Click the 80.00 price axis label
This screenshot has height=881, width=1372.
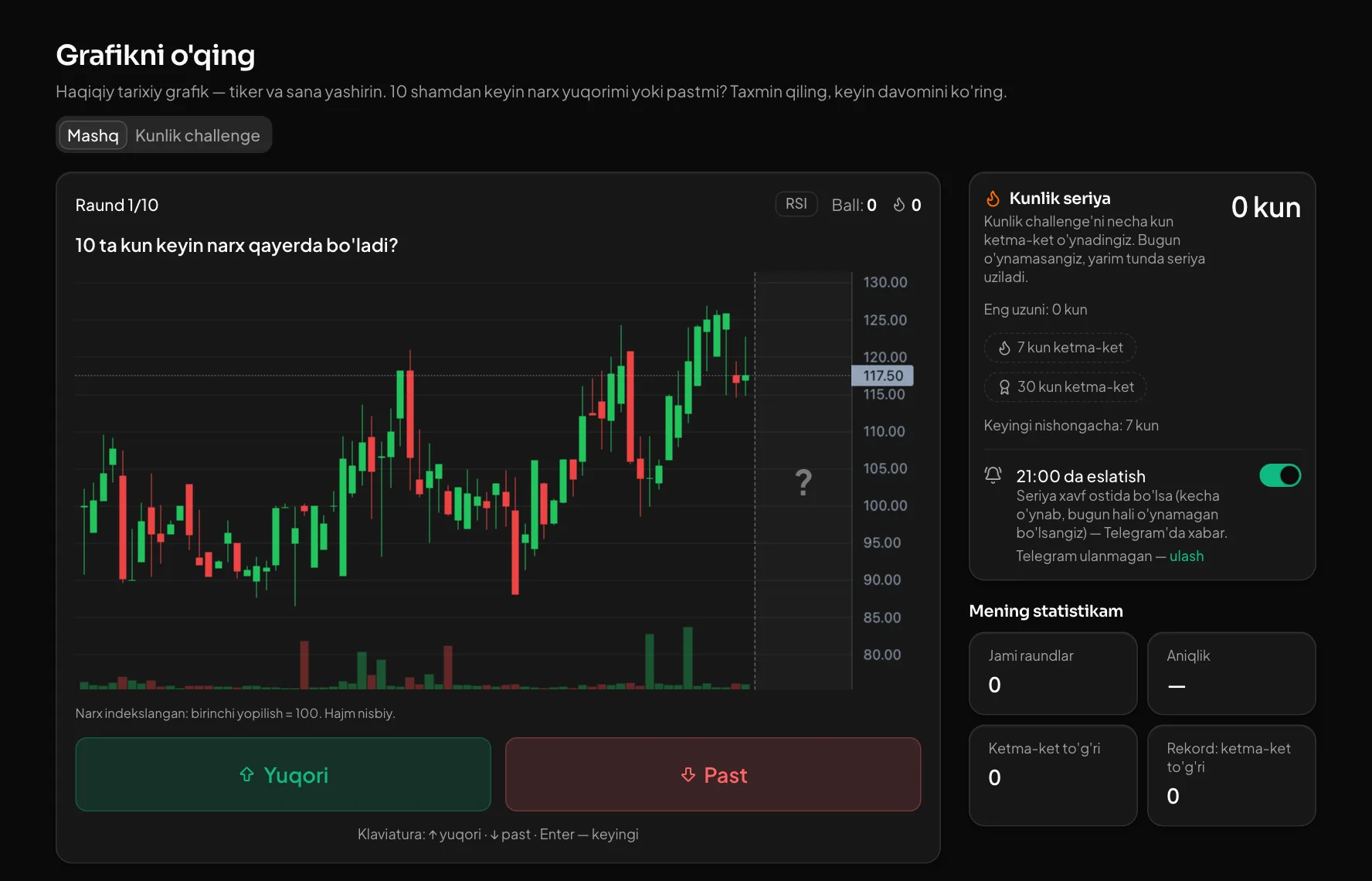click(x=882, y=655)
